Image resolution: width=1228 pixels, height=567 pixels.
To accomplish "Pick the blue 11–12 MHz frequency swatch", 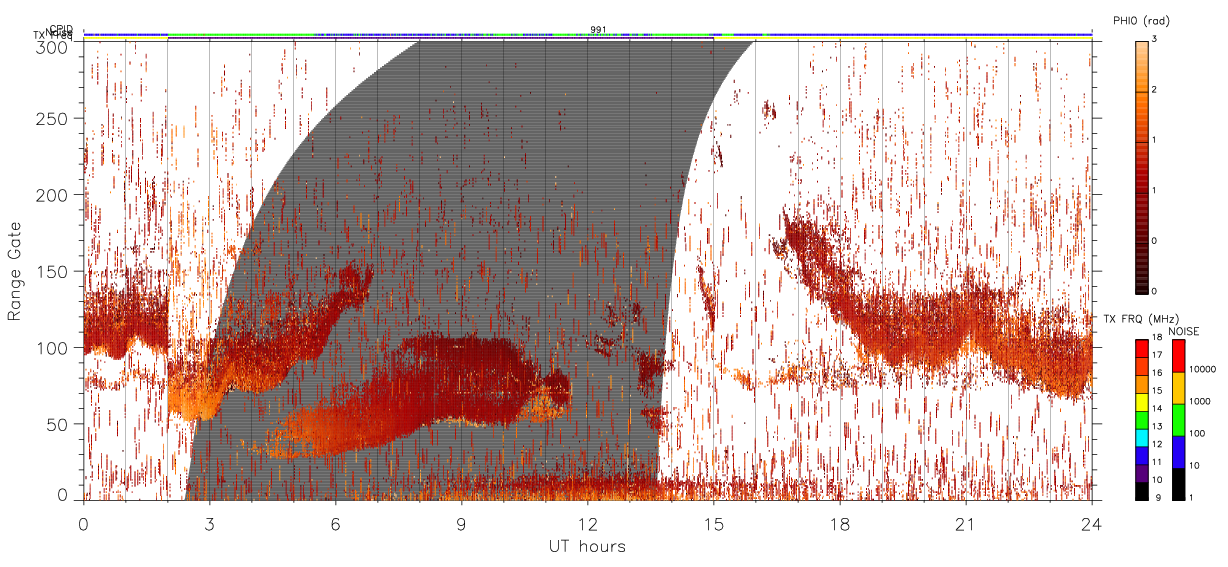I will coord(1142,456).
